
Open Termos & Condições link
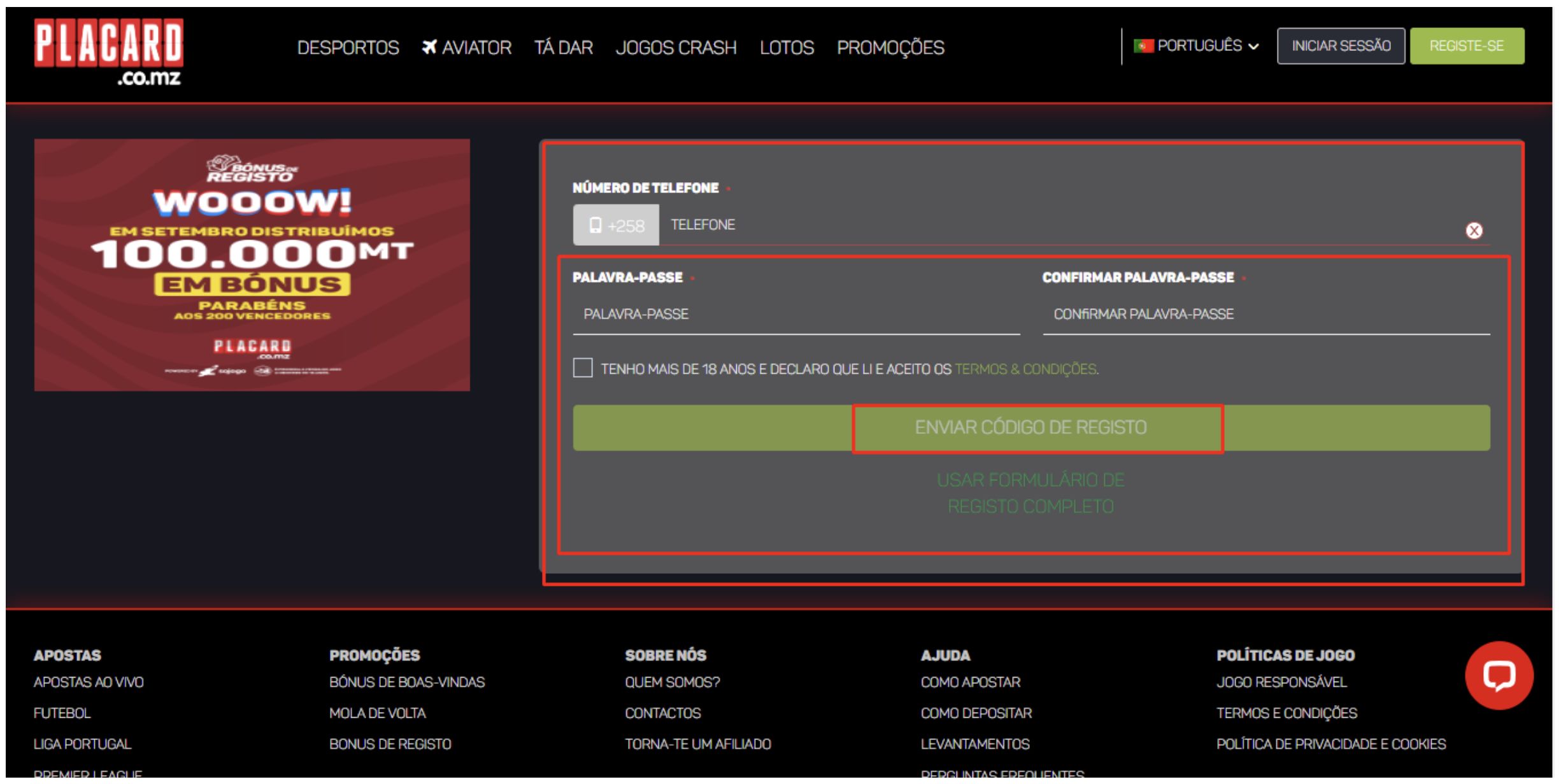(1025, 369)
